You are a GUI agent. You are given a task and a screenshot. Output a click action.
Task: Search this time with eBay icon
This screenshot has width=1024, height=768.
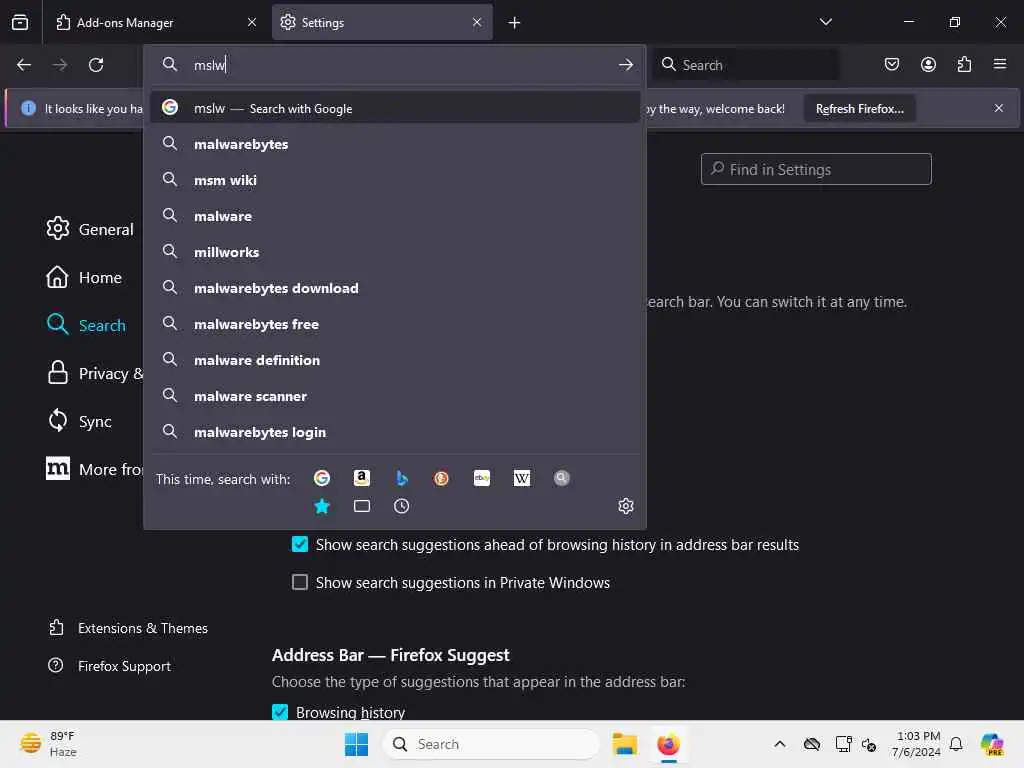coord(482,478)
